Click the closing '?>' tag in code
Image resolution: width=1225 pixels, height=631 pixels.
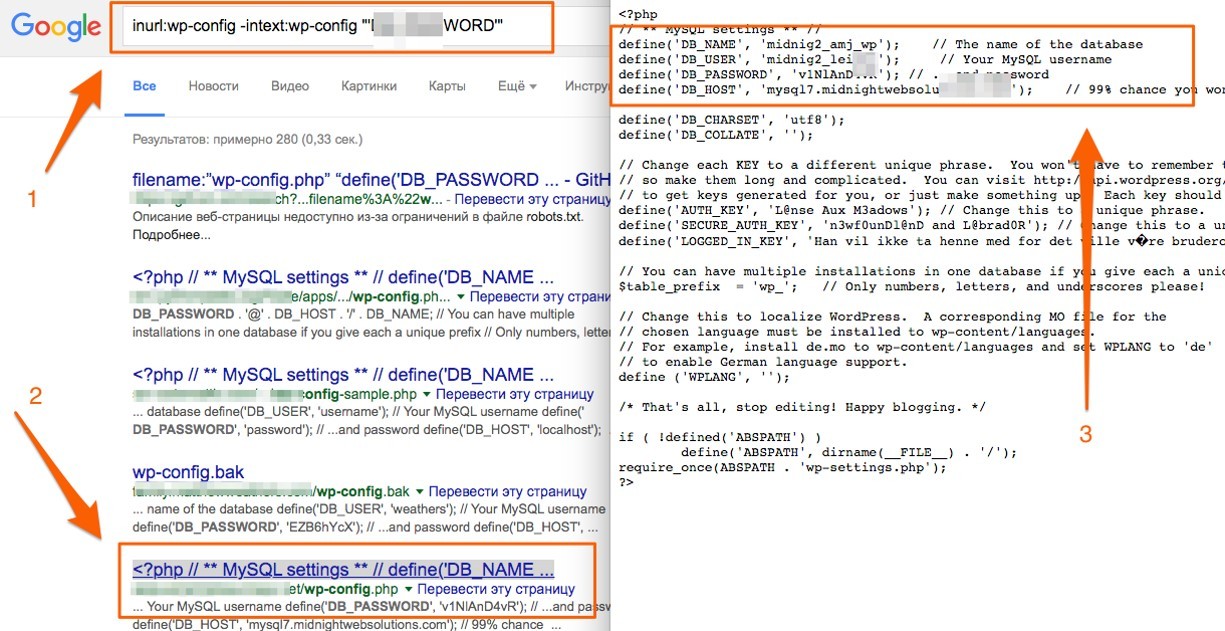point(625,482)
